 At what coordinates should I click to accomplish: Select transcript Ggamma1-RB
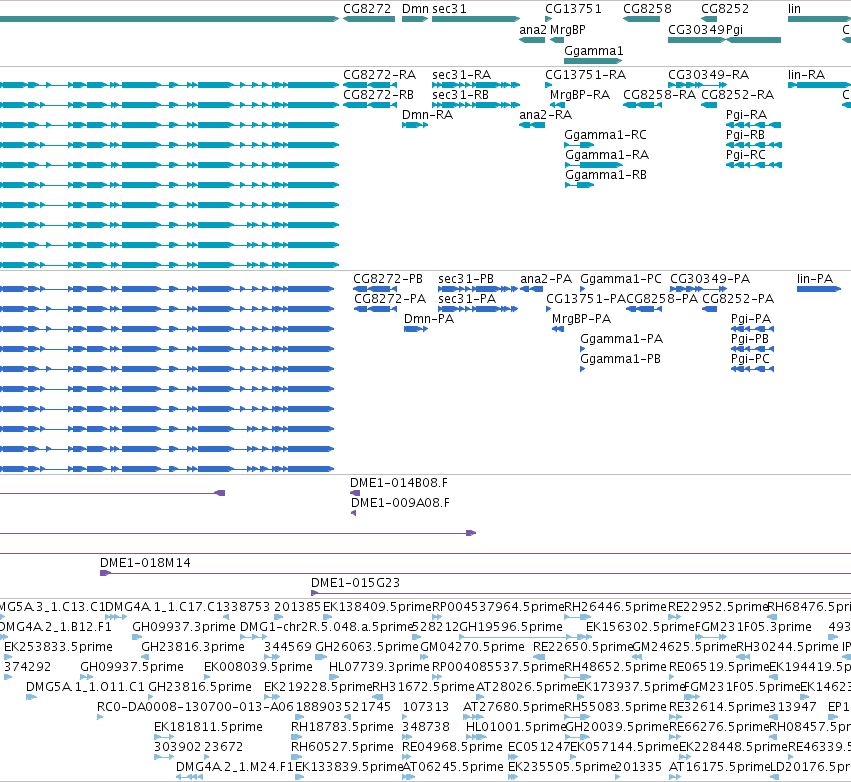pos(606,175)
